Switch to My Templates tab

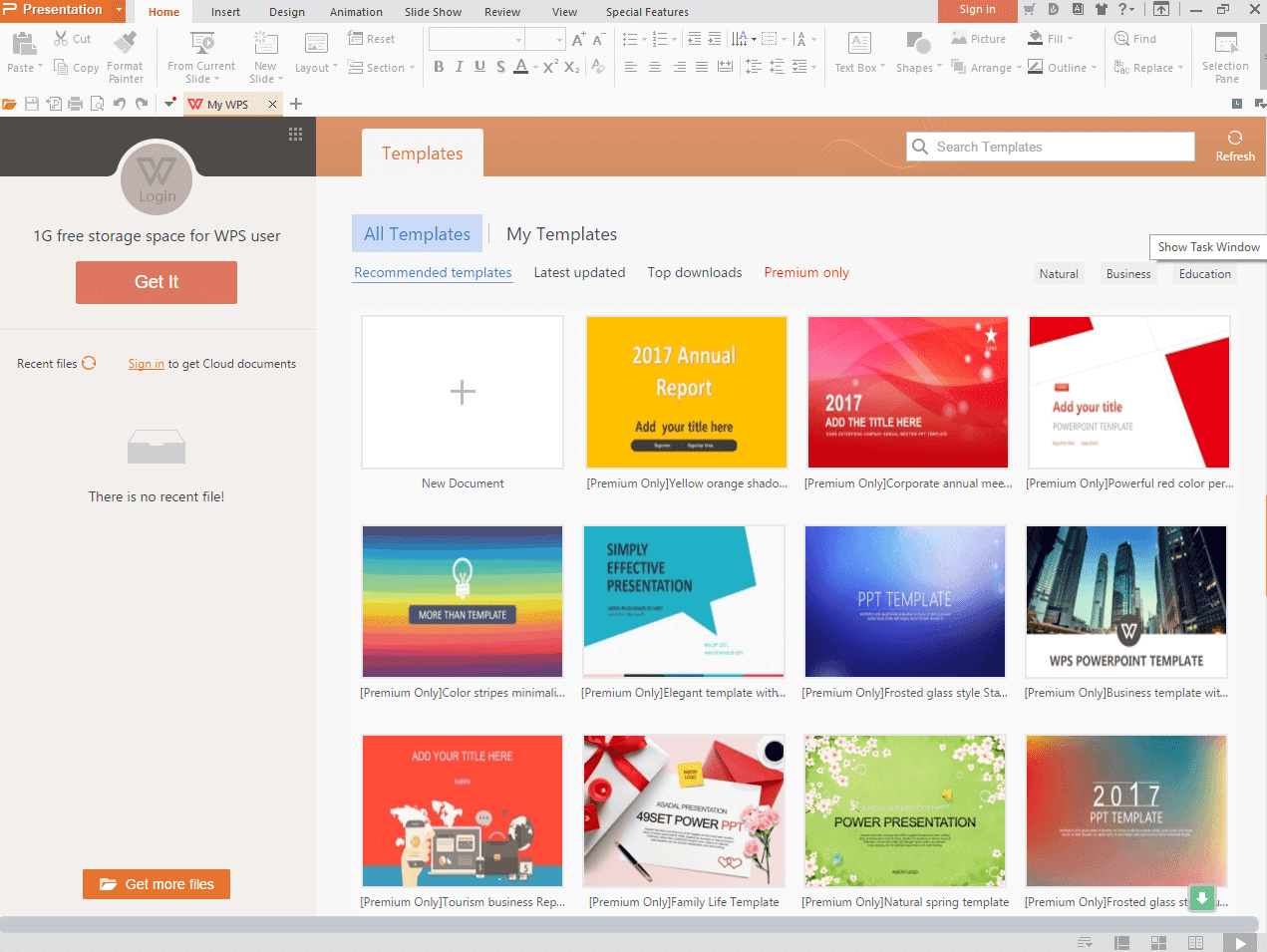(x=561, y=234)
